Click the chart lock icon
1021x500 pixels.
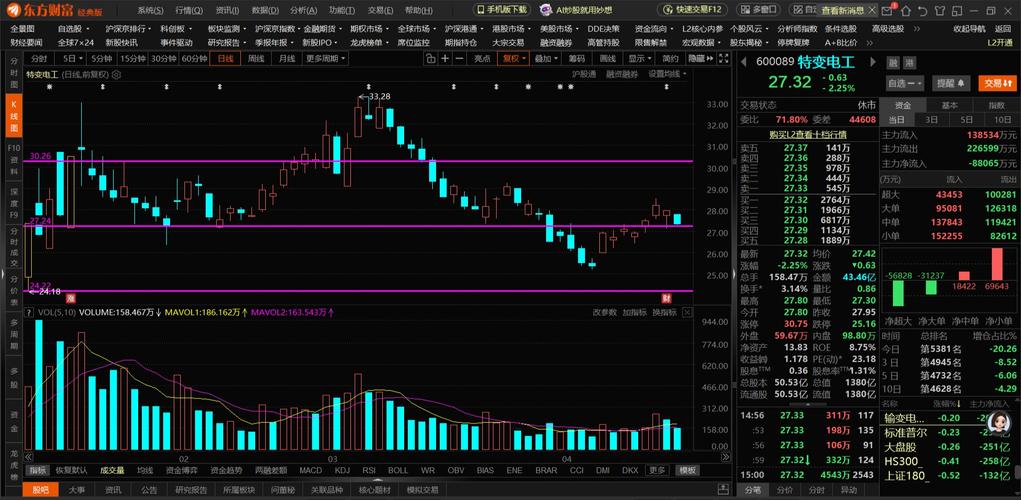pos(431,59)
